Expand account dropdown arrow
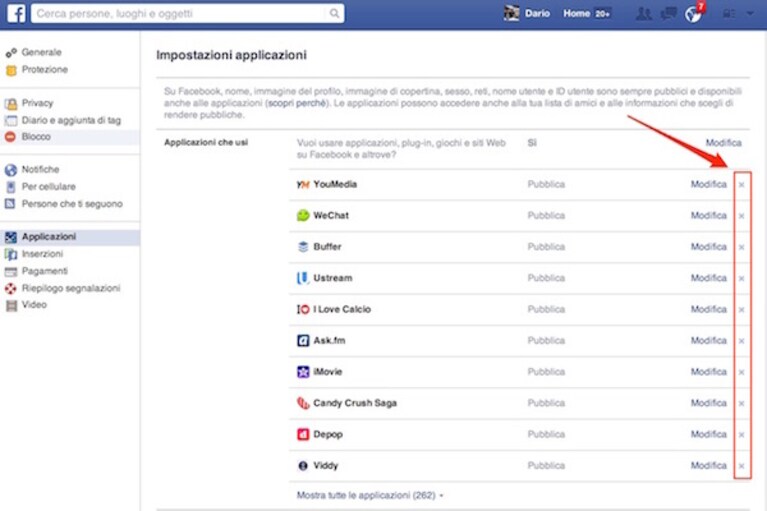 (x=750, y=14)
